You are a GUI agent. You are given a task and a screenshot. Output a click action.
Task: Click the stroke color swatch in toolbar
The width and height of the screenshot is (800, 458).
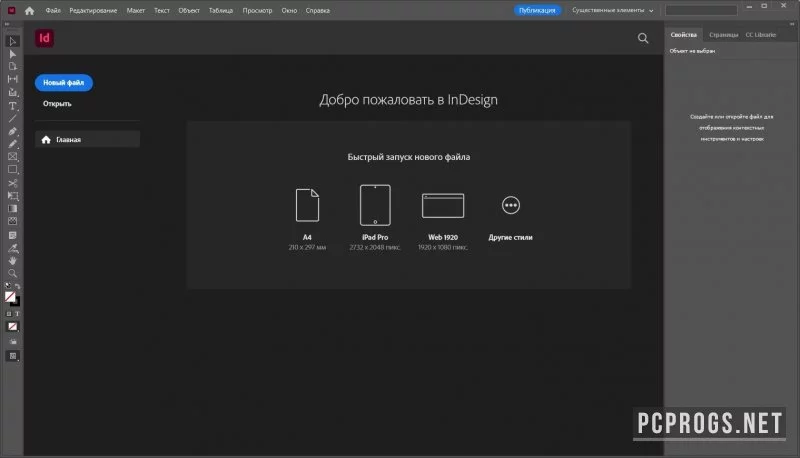tap(16, 302)
